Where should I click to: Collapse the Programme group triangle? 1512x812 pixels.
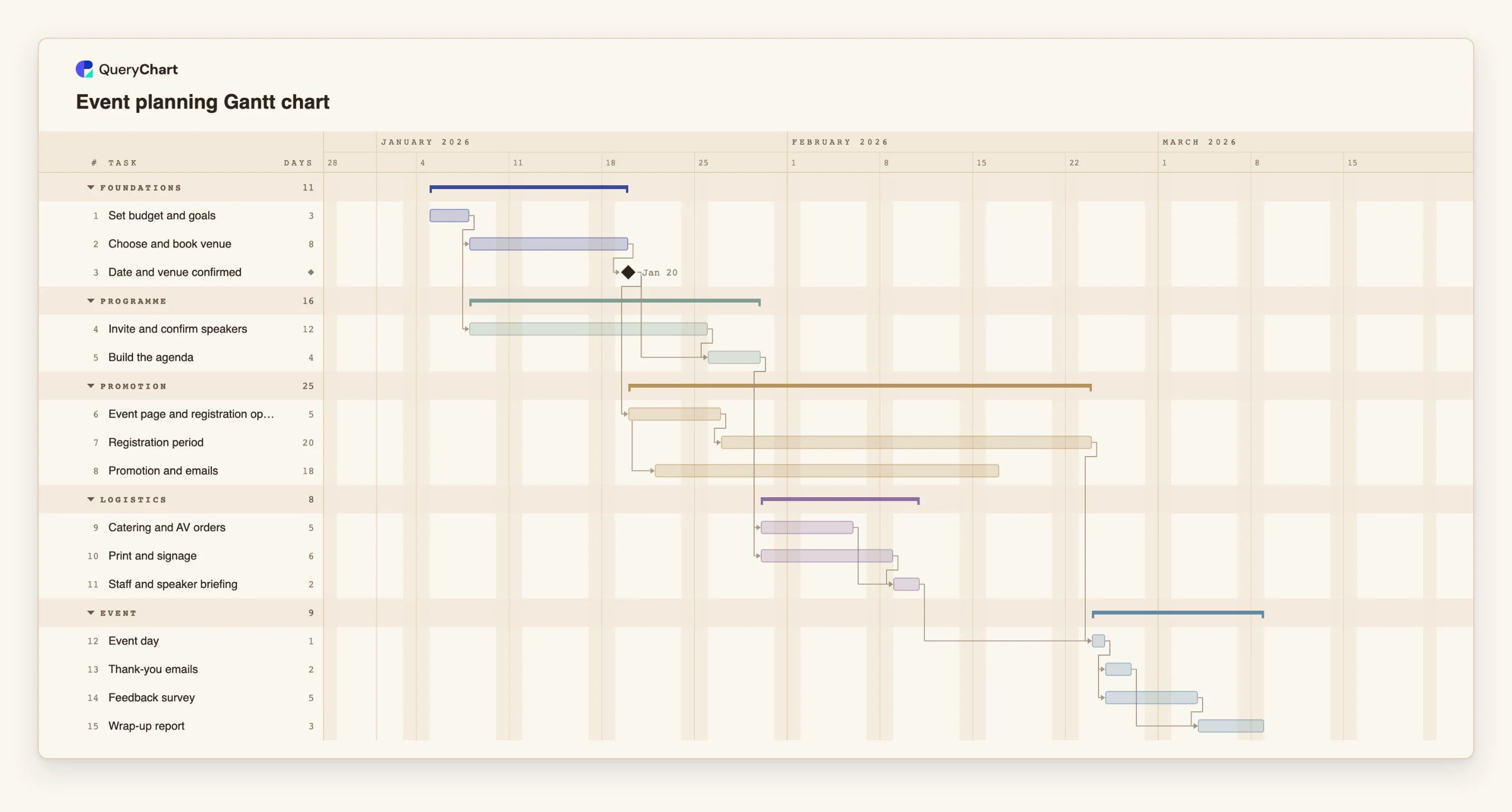tap(90, 301)
